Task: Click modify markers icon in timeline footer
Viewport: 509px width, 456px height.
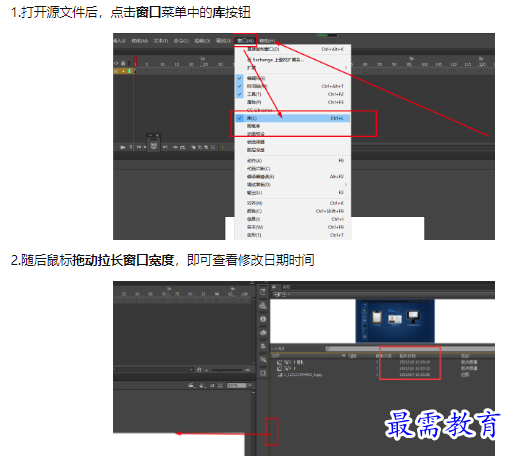Action: (x=213, y=147)
